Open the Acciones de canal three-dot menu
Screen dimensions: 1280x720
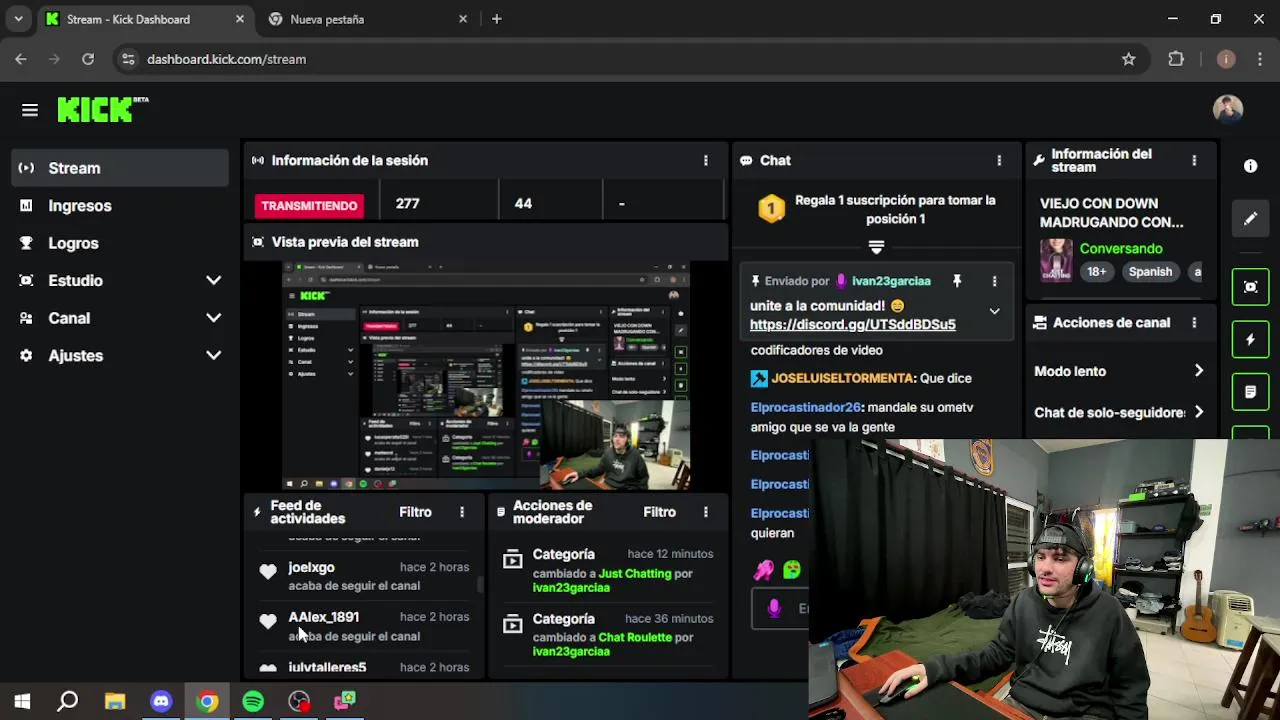1194,323
